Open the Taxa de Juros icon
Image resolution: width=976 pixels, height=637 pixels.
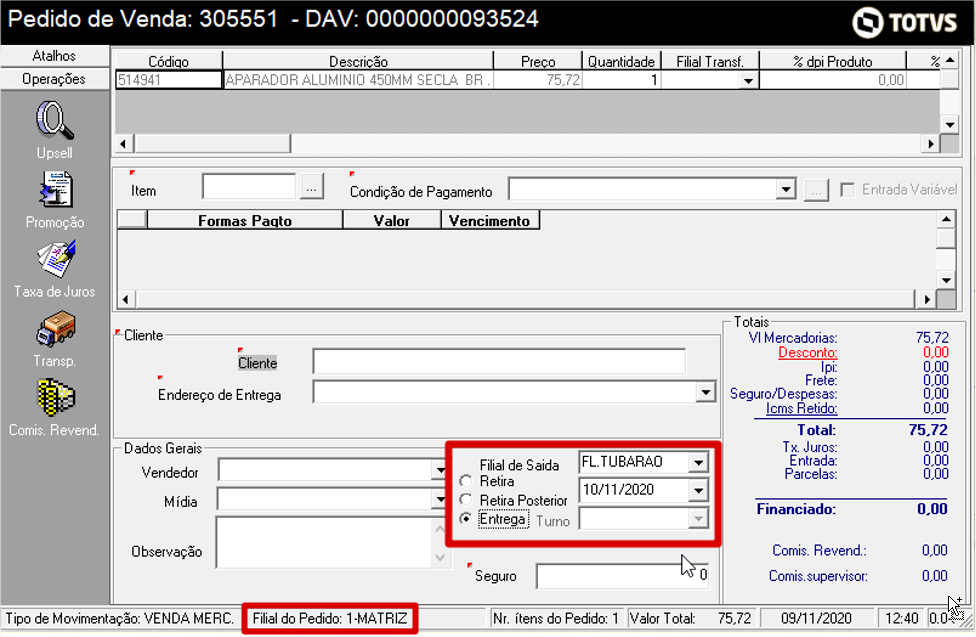(55, 258)
